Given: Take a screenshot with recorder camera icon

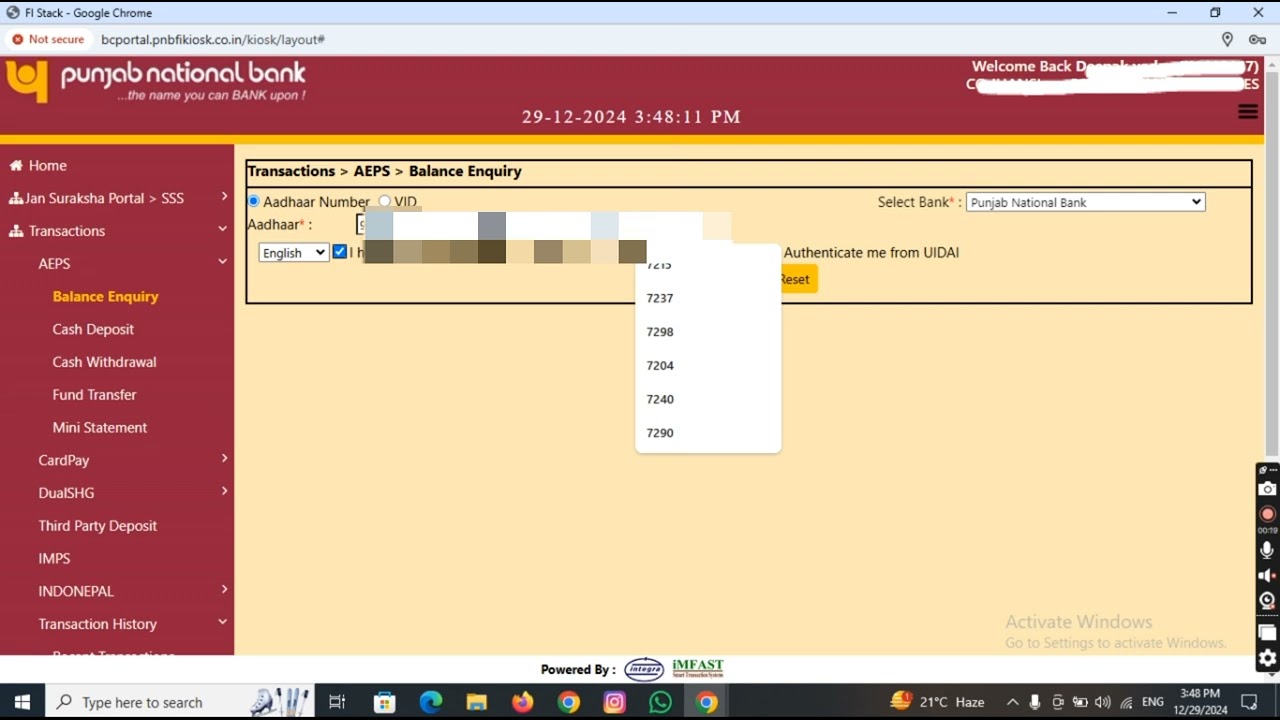Looking at the screenshot, I should tap(1267, 489).
